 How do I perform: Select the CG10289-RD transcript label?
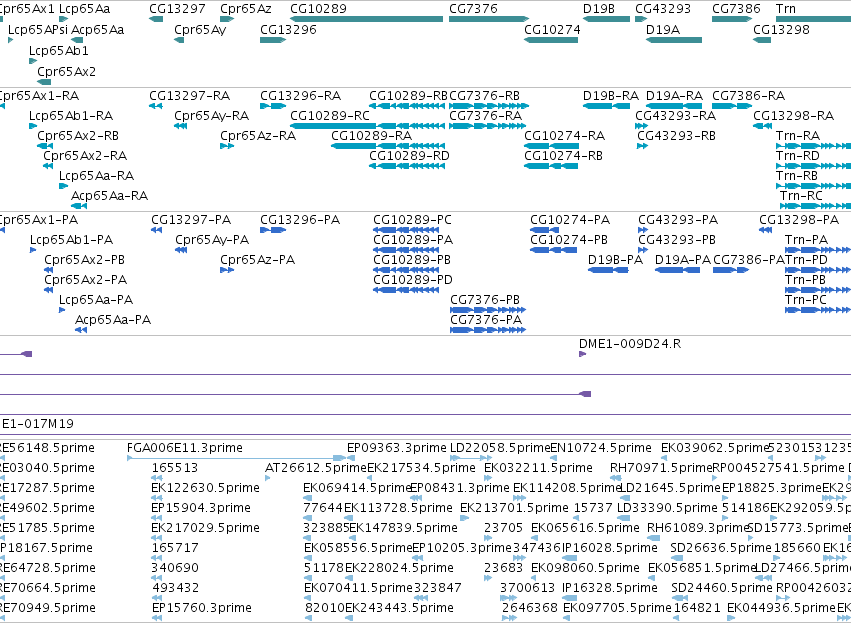tap(409, 156)
